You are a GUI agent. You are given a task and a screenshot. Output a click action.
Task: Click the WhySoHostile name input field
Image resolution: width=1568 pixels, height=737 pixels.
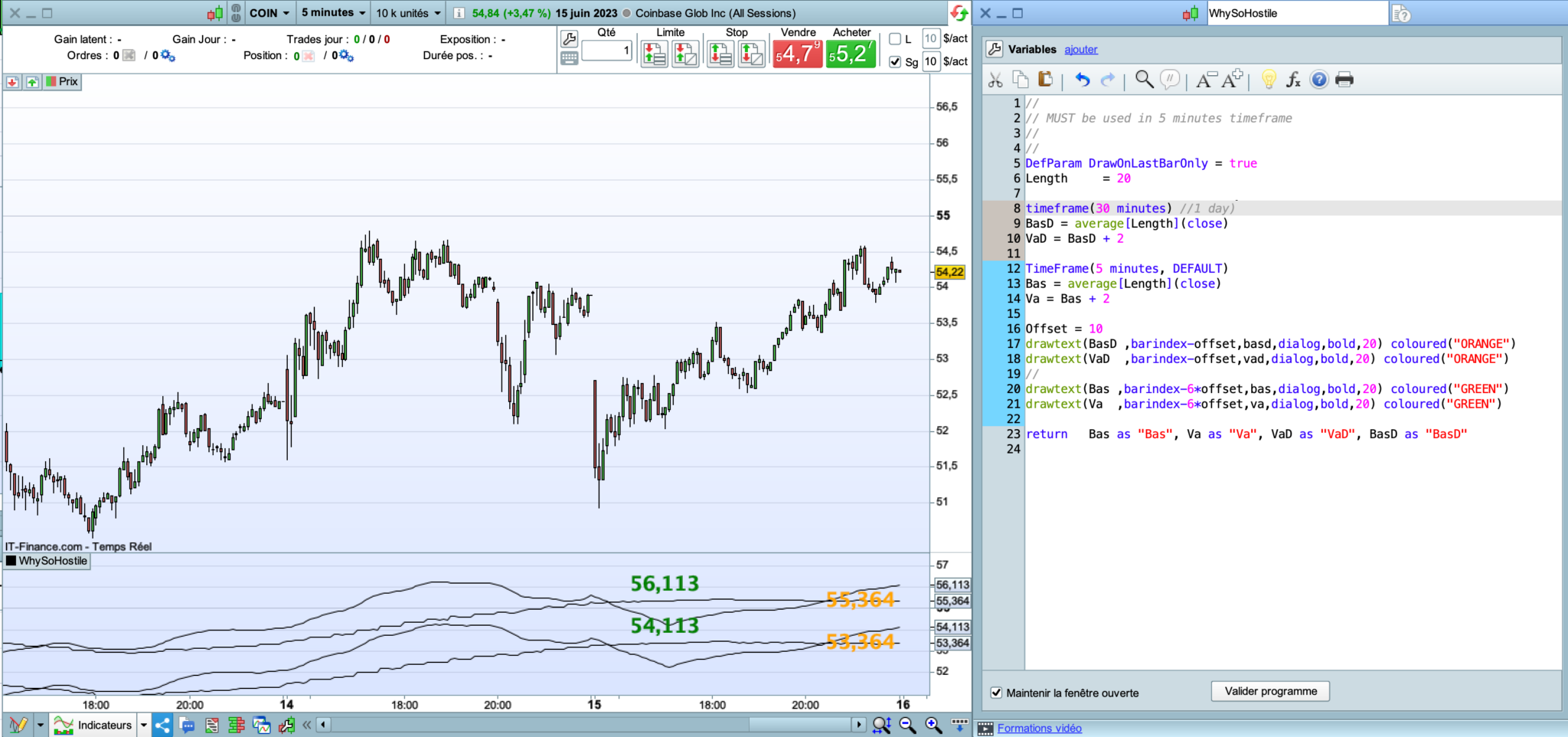click(x=1298, y=13)
